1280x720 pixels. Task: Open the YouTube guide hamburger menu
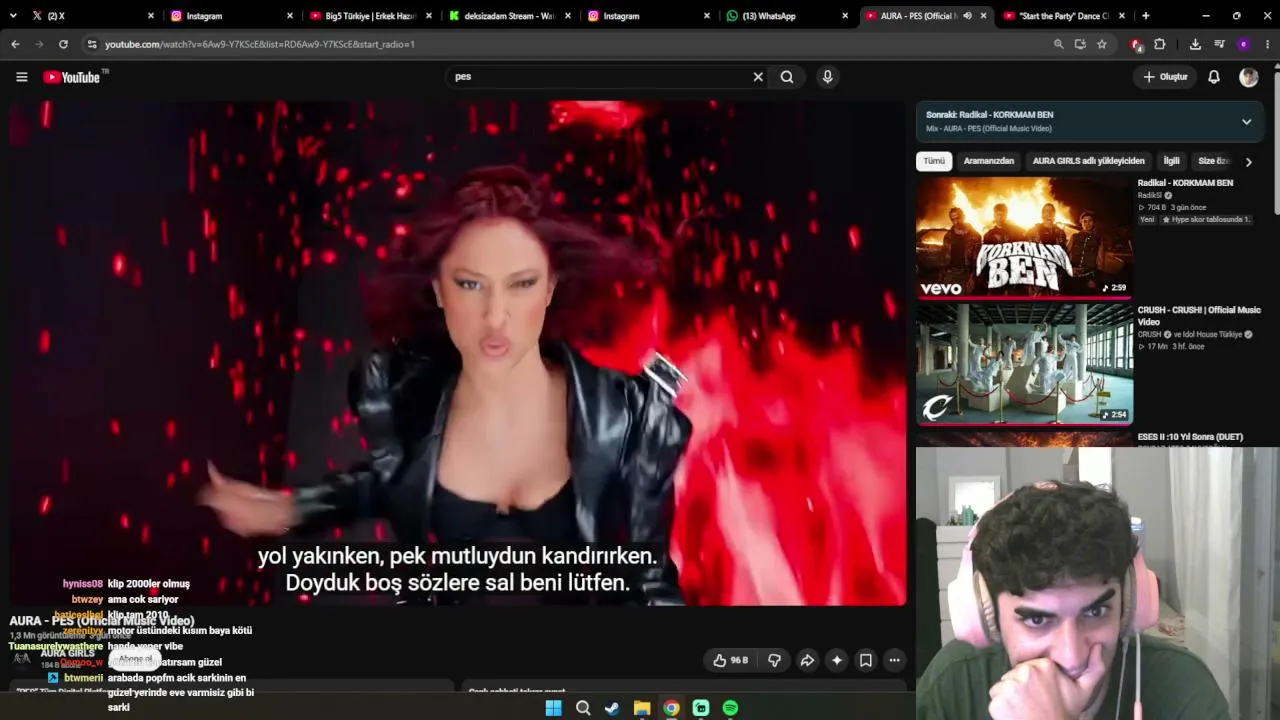(x=22, y=77)
